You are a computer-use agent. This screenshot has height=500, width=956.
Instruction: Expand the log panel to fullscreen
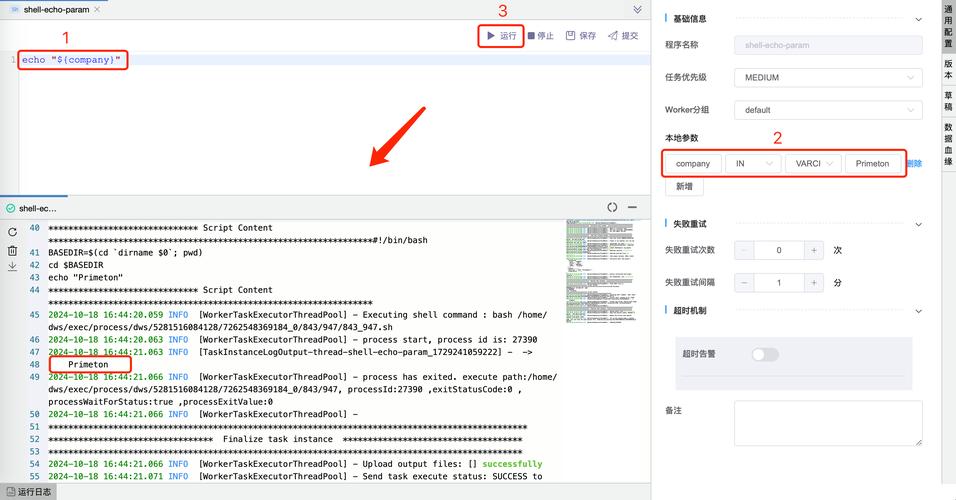[612, 208]
